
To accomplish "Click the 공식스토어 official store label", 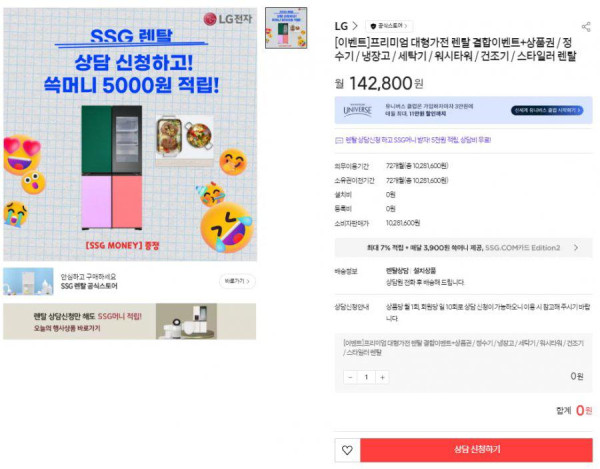I will point(390,26).
